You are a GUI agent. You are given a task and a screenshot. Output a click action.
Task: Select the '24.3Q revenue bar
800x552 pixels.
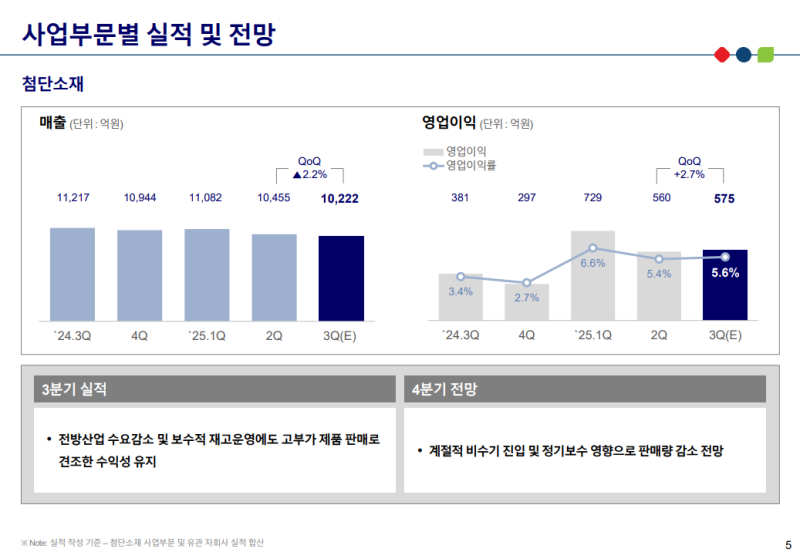73,274
